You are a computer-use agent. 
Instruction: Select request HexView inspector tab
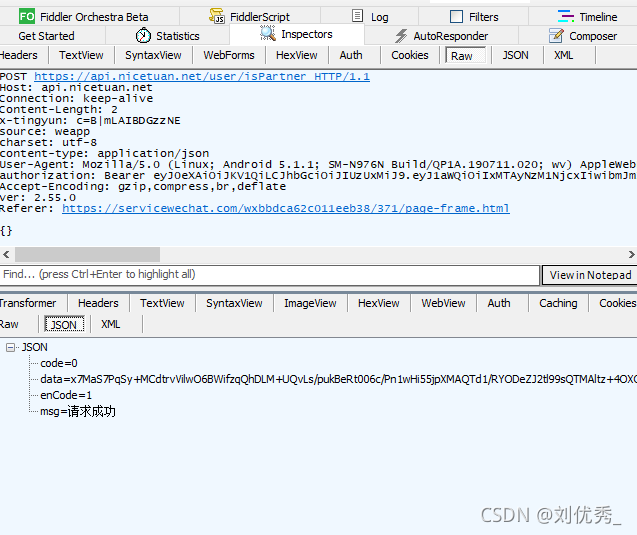click(297, 55)
